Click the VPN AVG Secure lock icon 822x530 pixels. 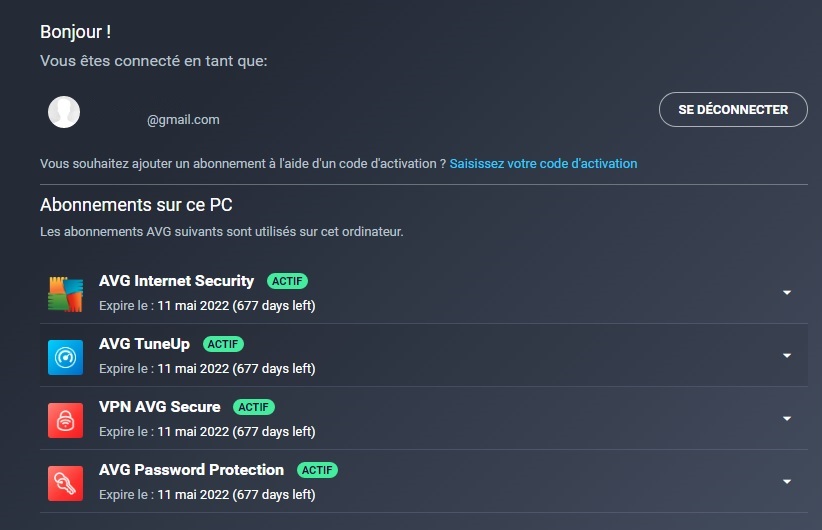tap(66, 420)
